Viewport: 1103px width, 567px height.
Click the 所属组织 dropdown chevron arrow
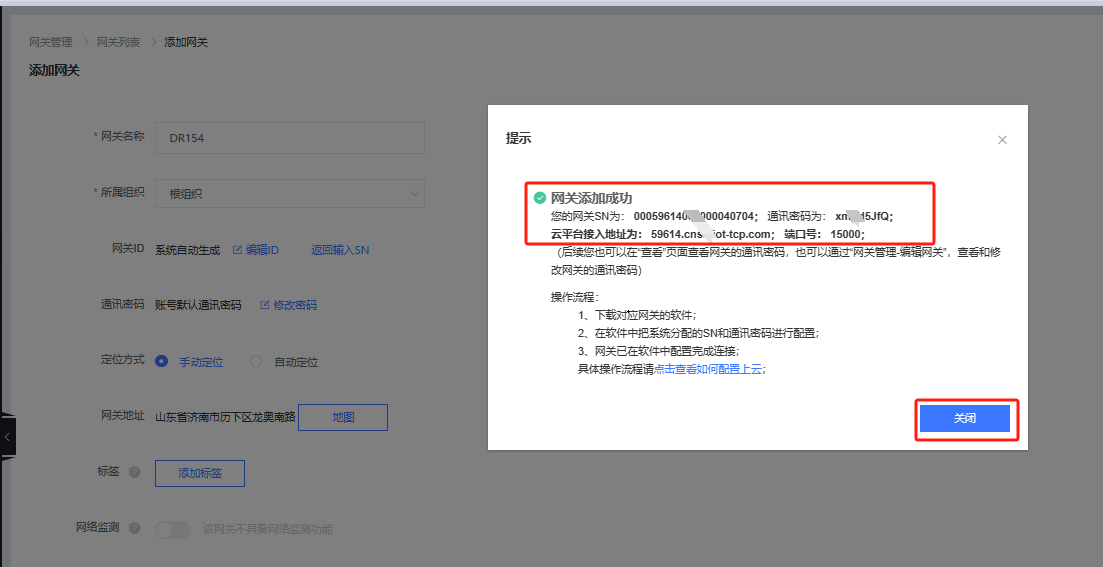[x=414, y=194]
